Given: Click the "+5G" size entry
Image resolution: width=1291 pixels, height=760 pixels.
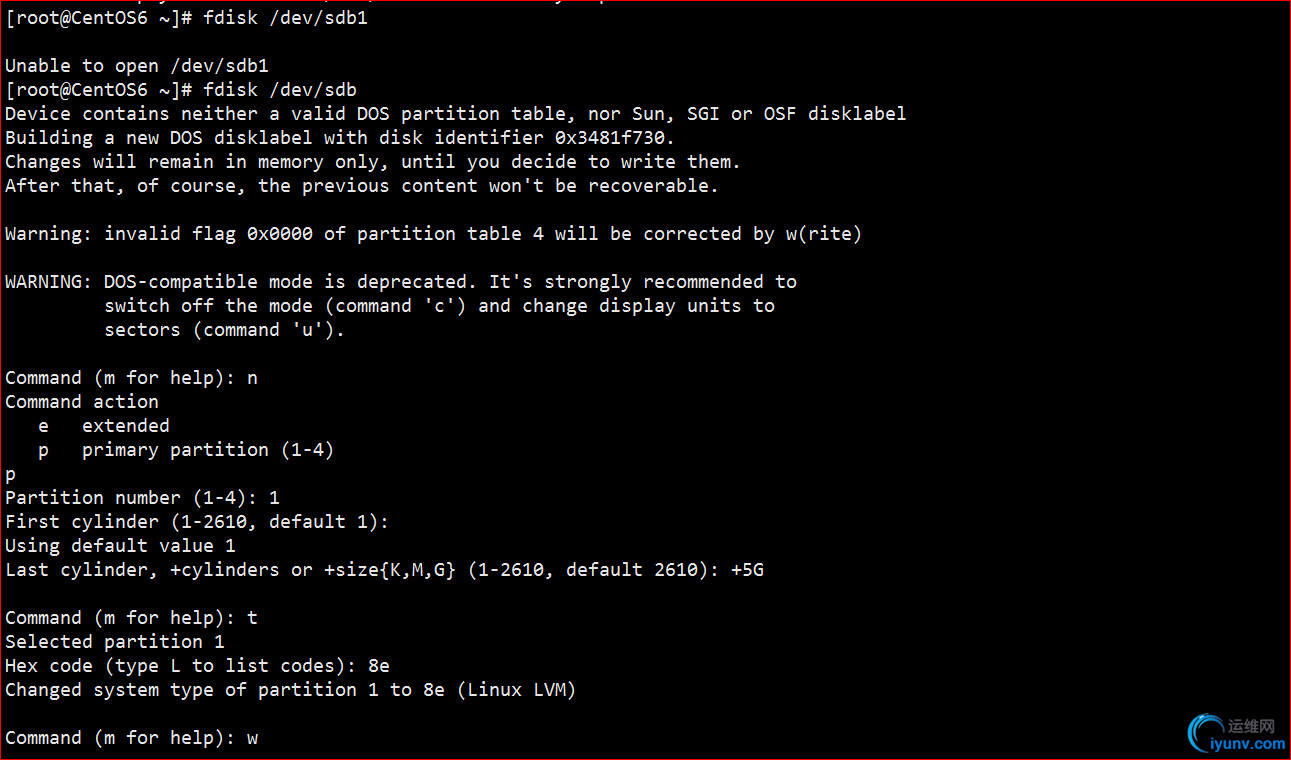Looking at the screenshot, I should coord(747,570).
